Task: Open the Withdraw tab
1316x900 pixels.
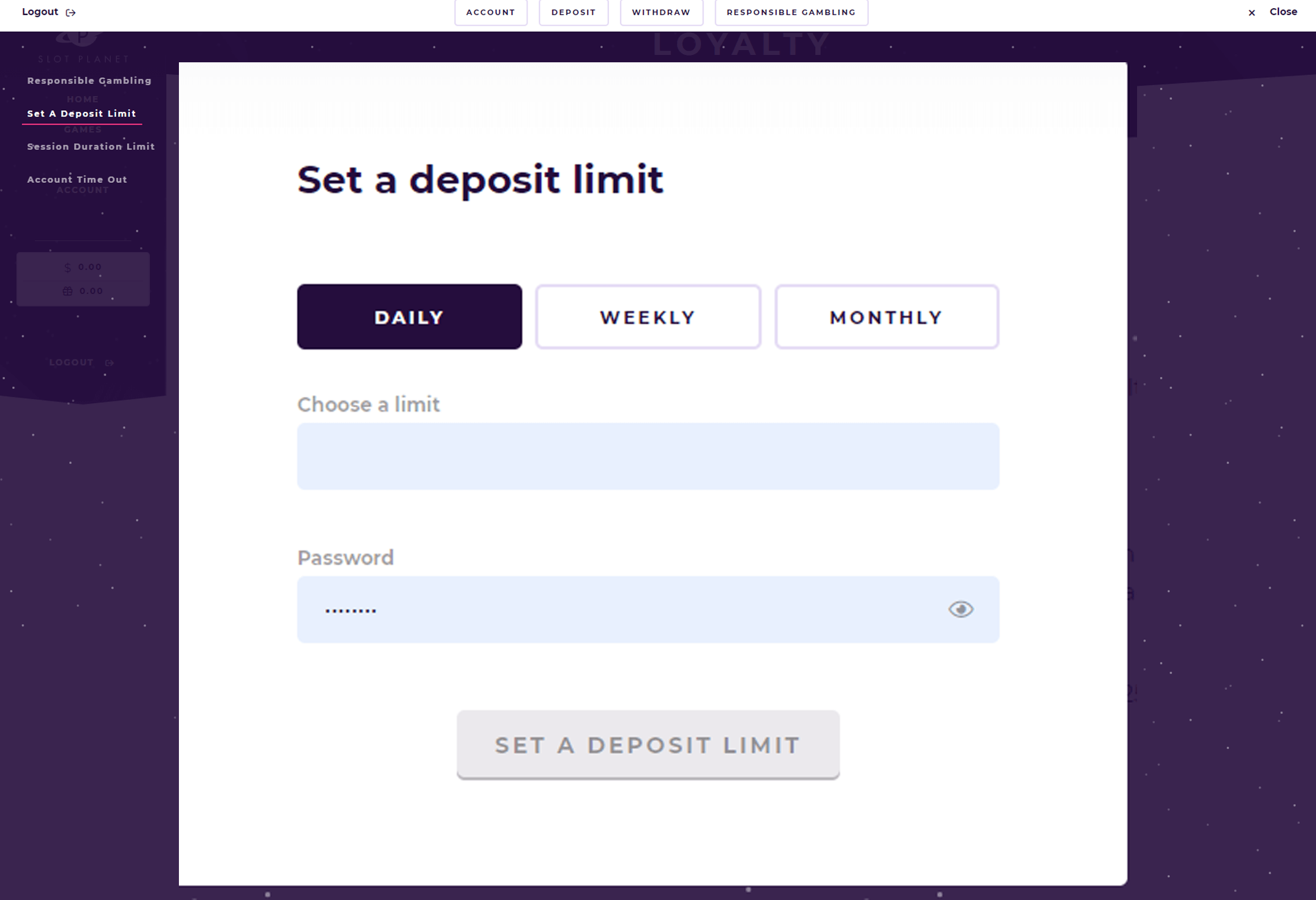Action: [661, 12]
